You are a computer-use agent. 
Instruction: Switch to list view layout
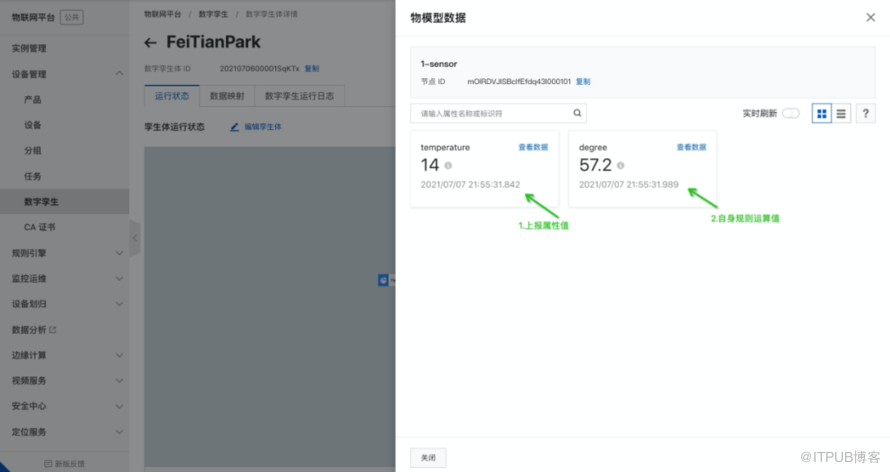click(x=841, y=114)
